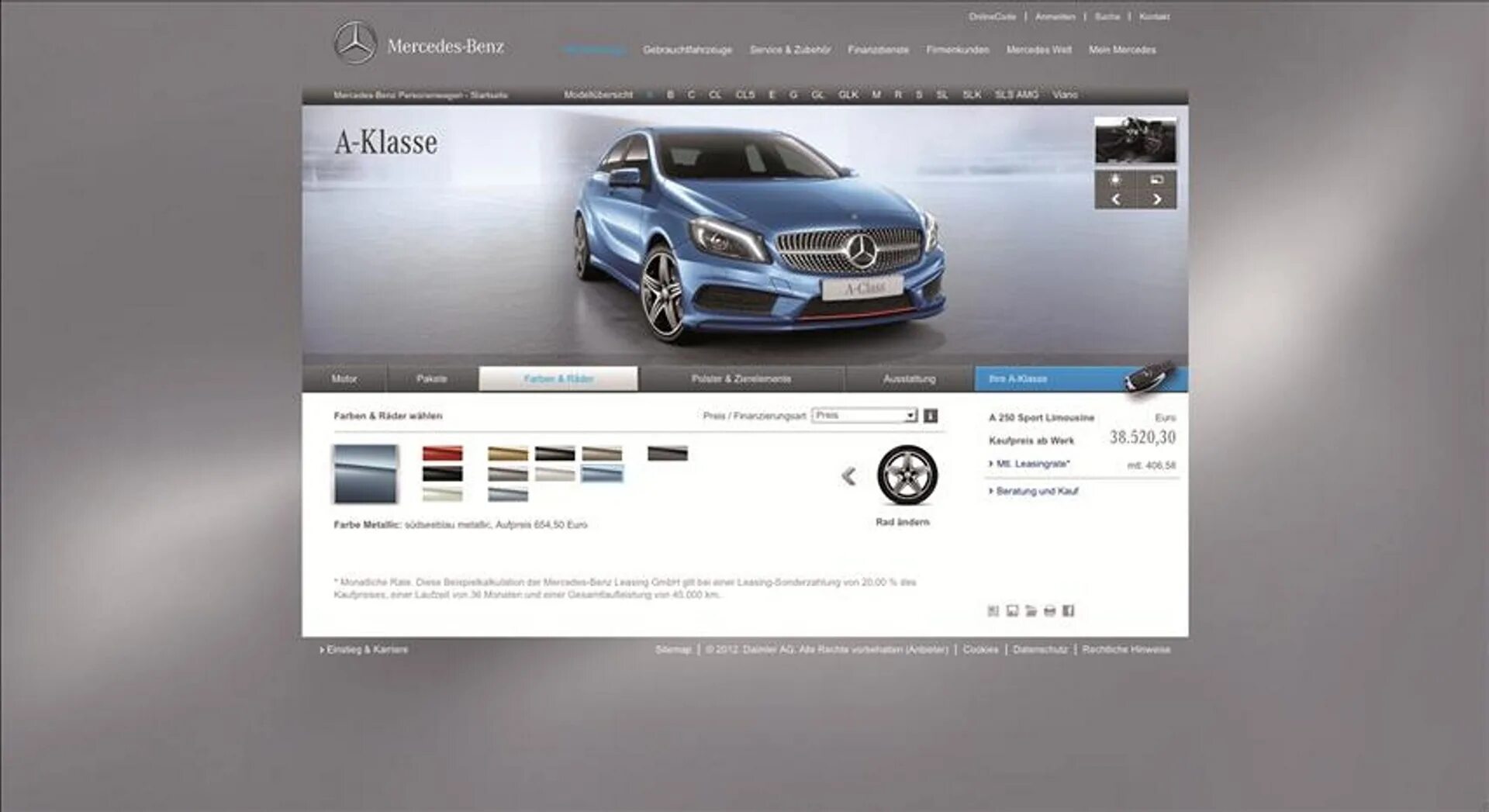
Task: Select the gold paint swatch
Action: tap(507, 454)
